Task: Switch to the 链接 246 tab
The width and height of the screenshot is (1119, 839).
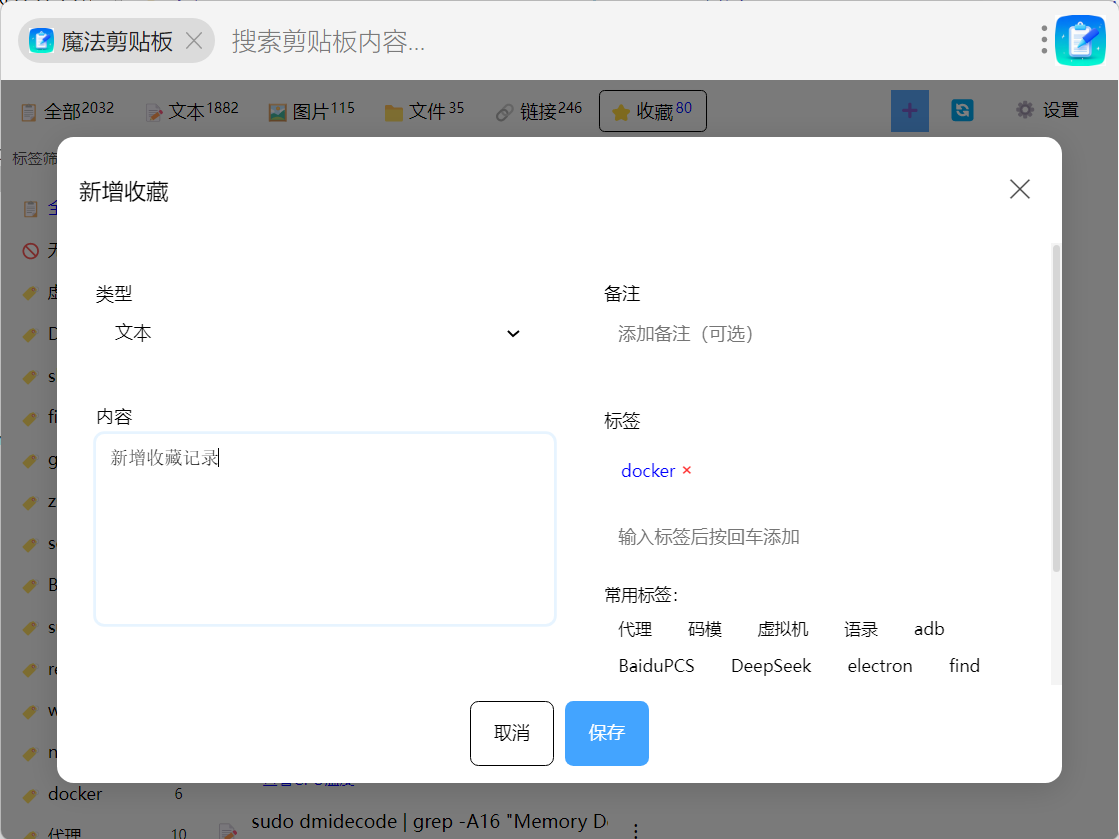Action: 539,111
